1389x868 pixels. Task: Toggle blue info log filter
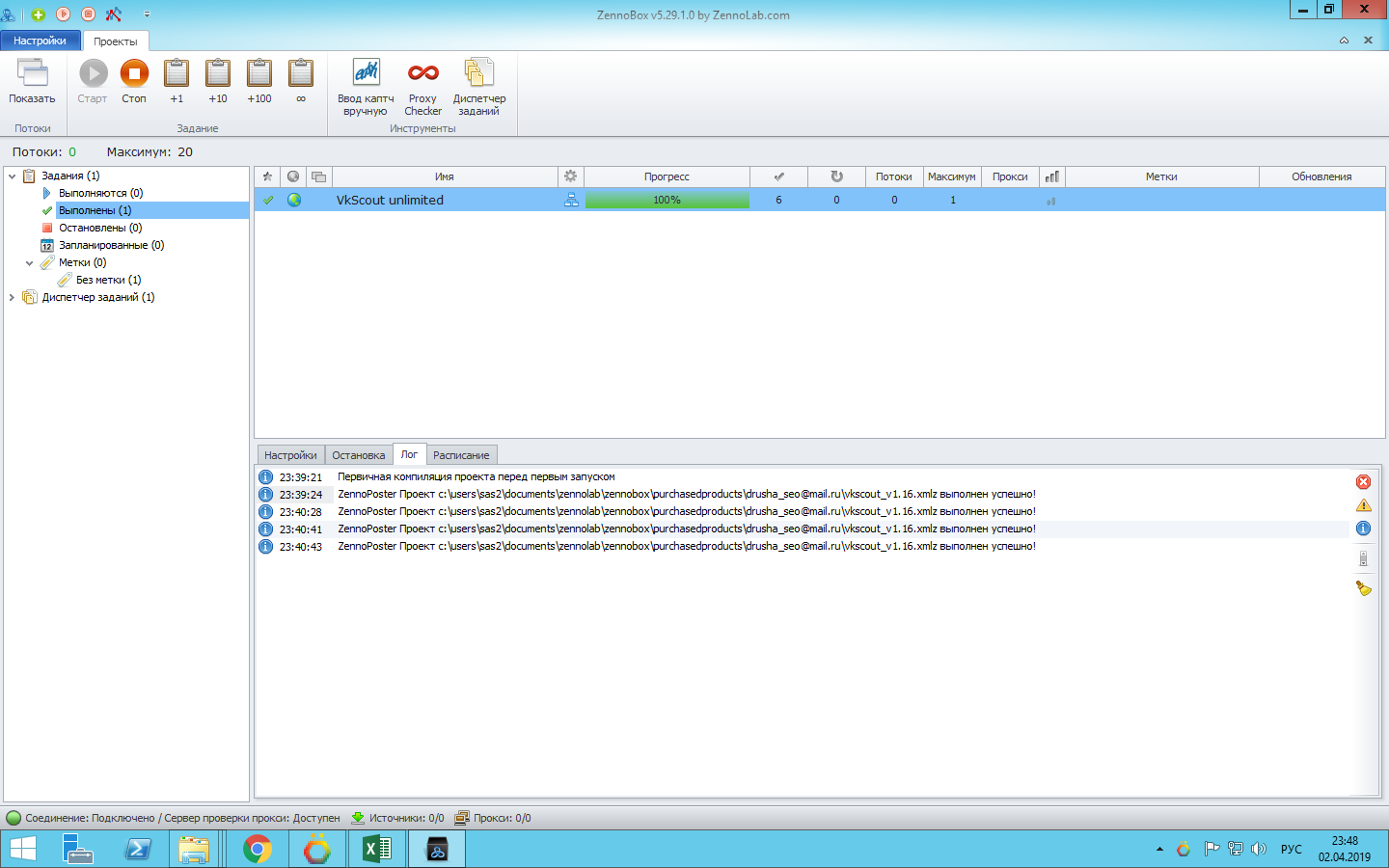coord(1363,528)
